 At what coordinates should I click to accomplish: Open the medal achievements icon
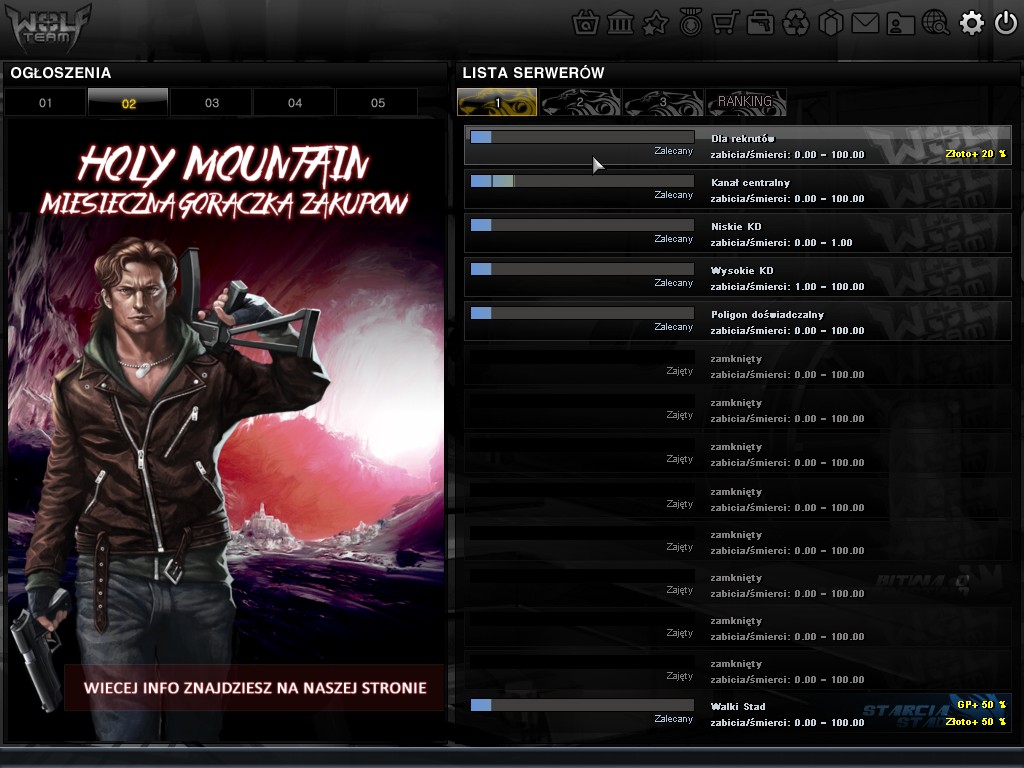(x=690, y=24)
